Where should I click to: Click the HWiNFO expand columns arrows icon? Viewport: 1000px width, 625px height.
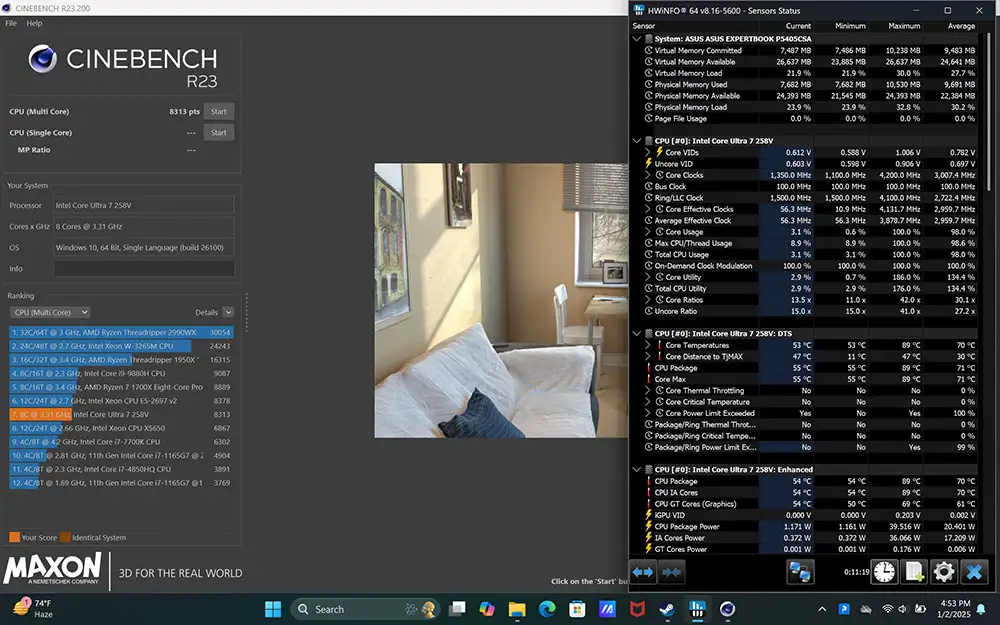643,572
